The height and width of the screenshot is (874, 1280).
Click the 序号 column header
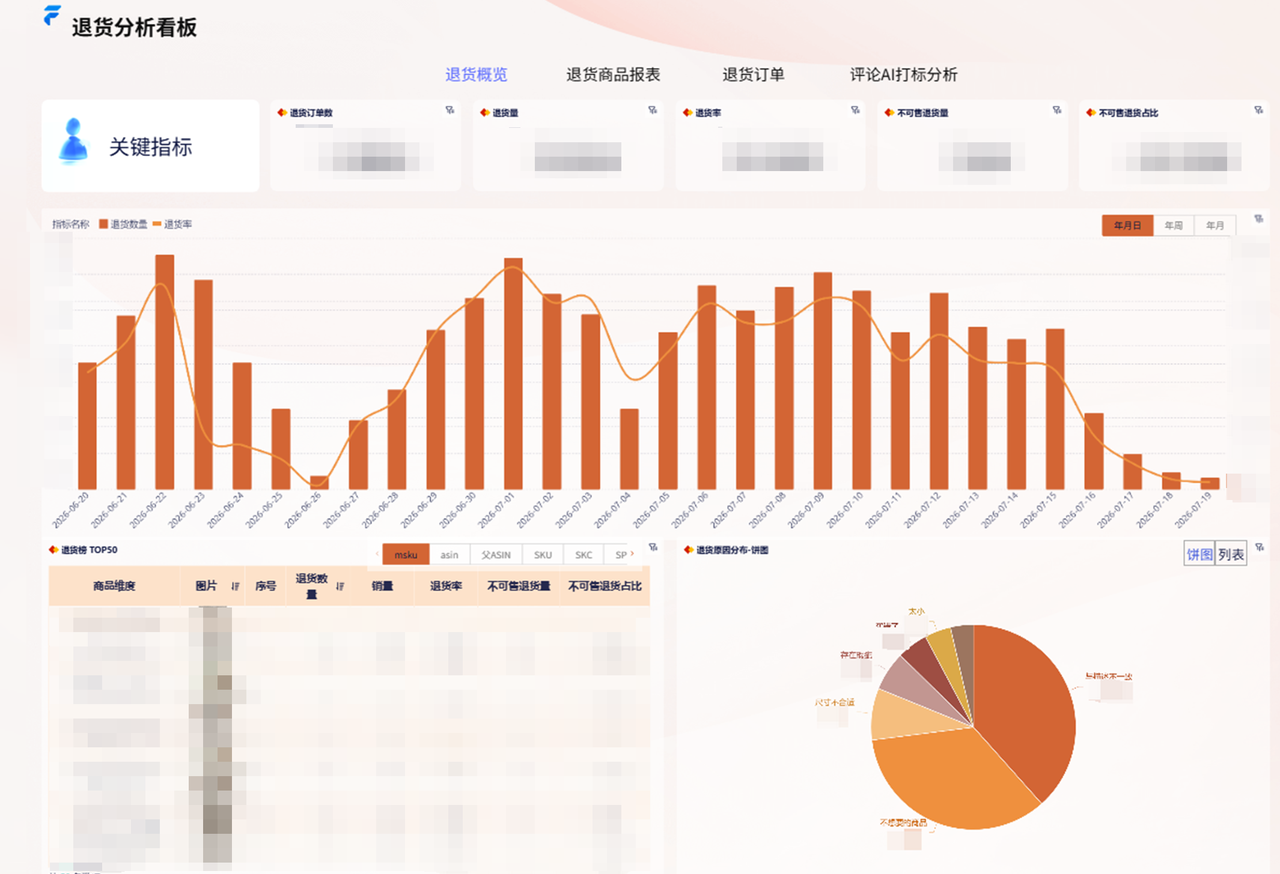point(265,586)
